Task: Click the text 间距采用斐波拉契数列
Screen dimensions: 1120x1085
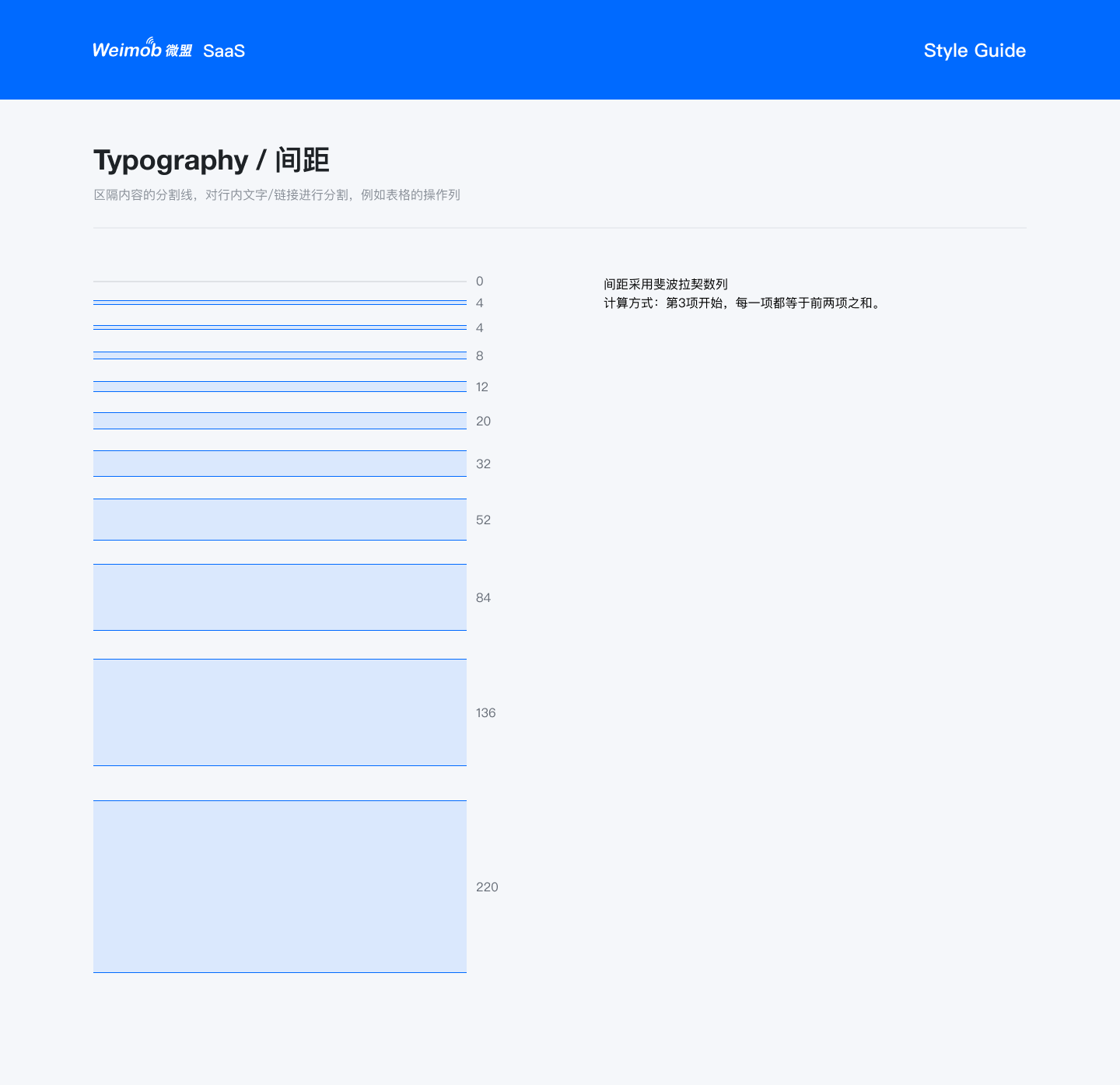Action: [666, 285]
